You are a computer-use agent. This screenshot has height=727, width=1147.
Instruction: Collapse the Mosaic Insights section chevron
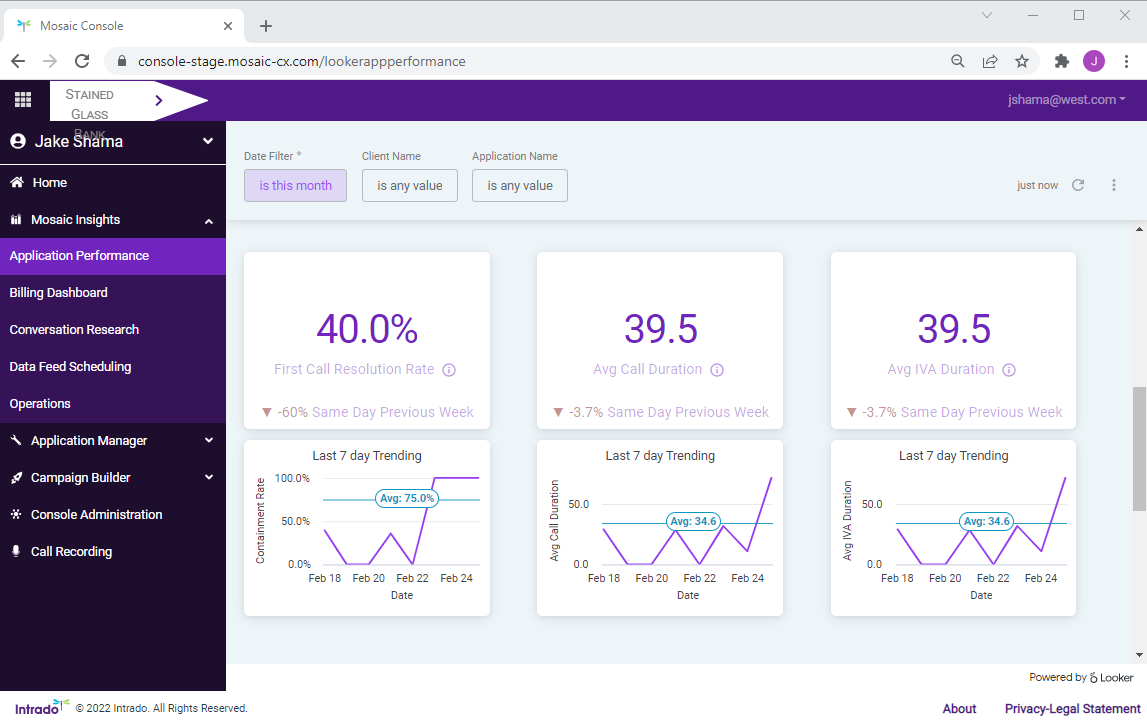click(209, 219)
